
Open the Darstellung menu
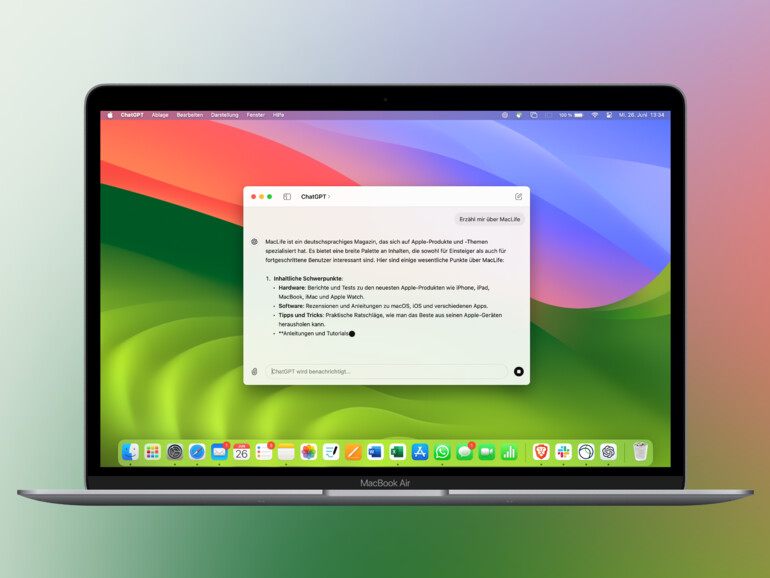click(x=224, y=115)
